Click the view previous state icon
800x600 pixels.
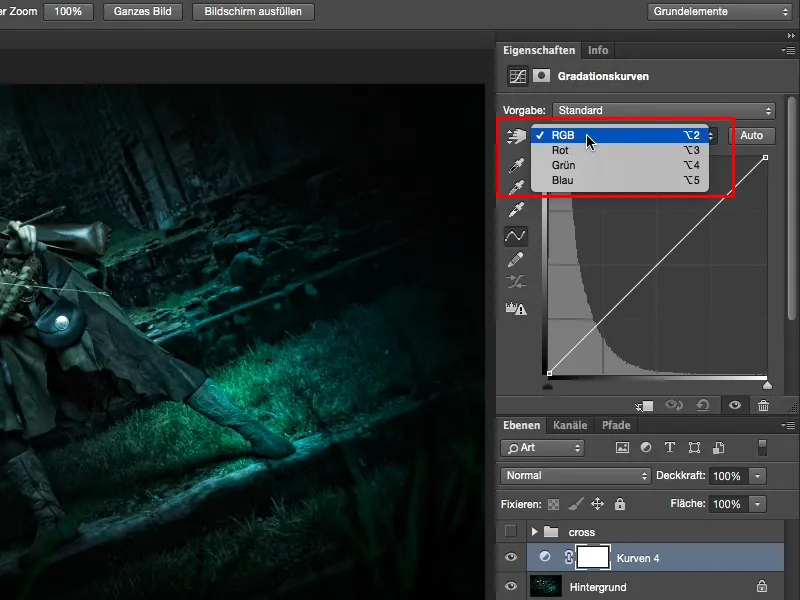coord(674,405)
